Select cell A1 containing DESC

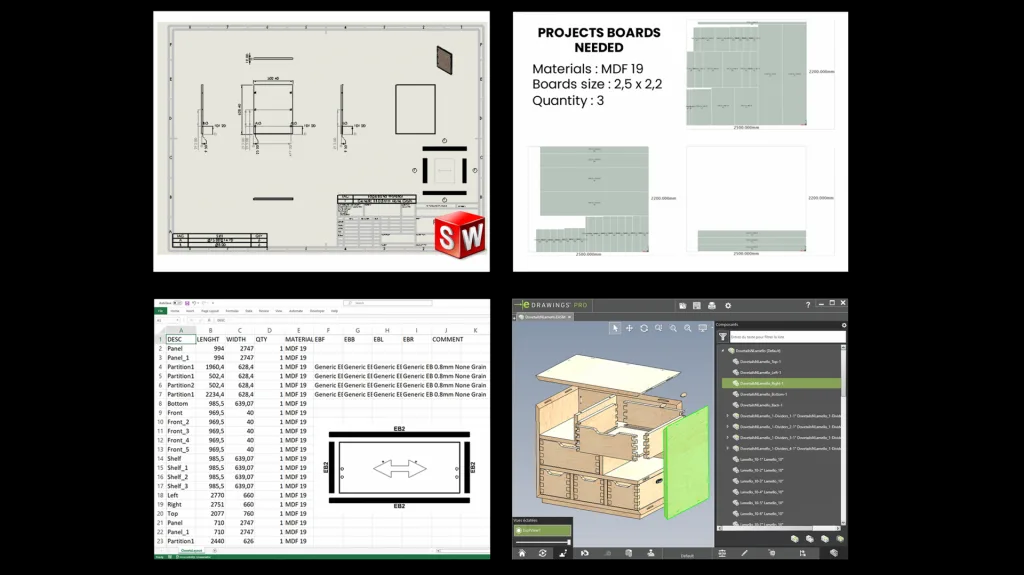click(181, 339)
